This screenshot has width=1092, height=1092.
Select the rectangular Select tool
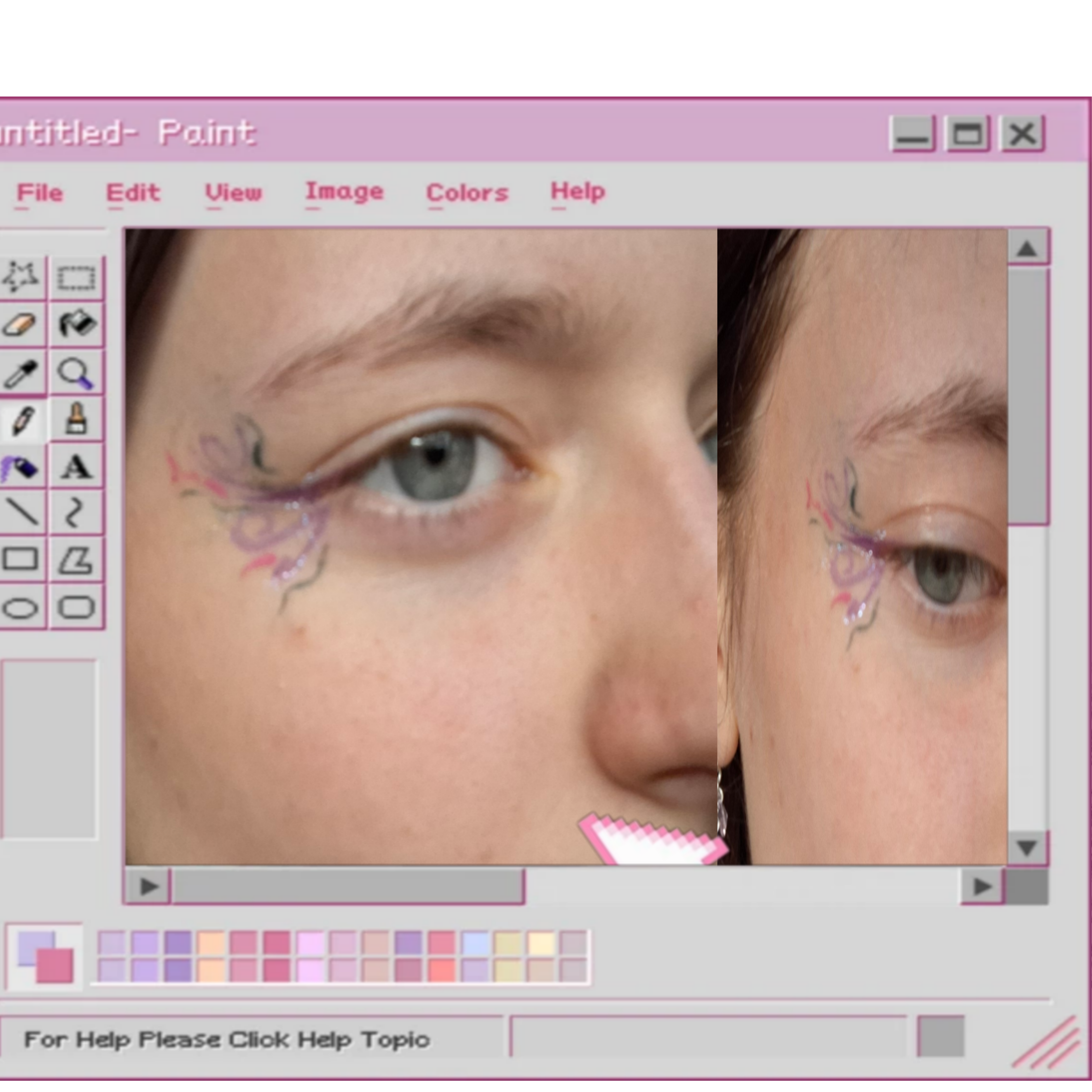76,277
